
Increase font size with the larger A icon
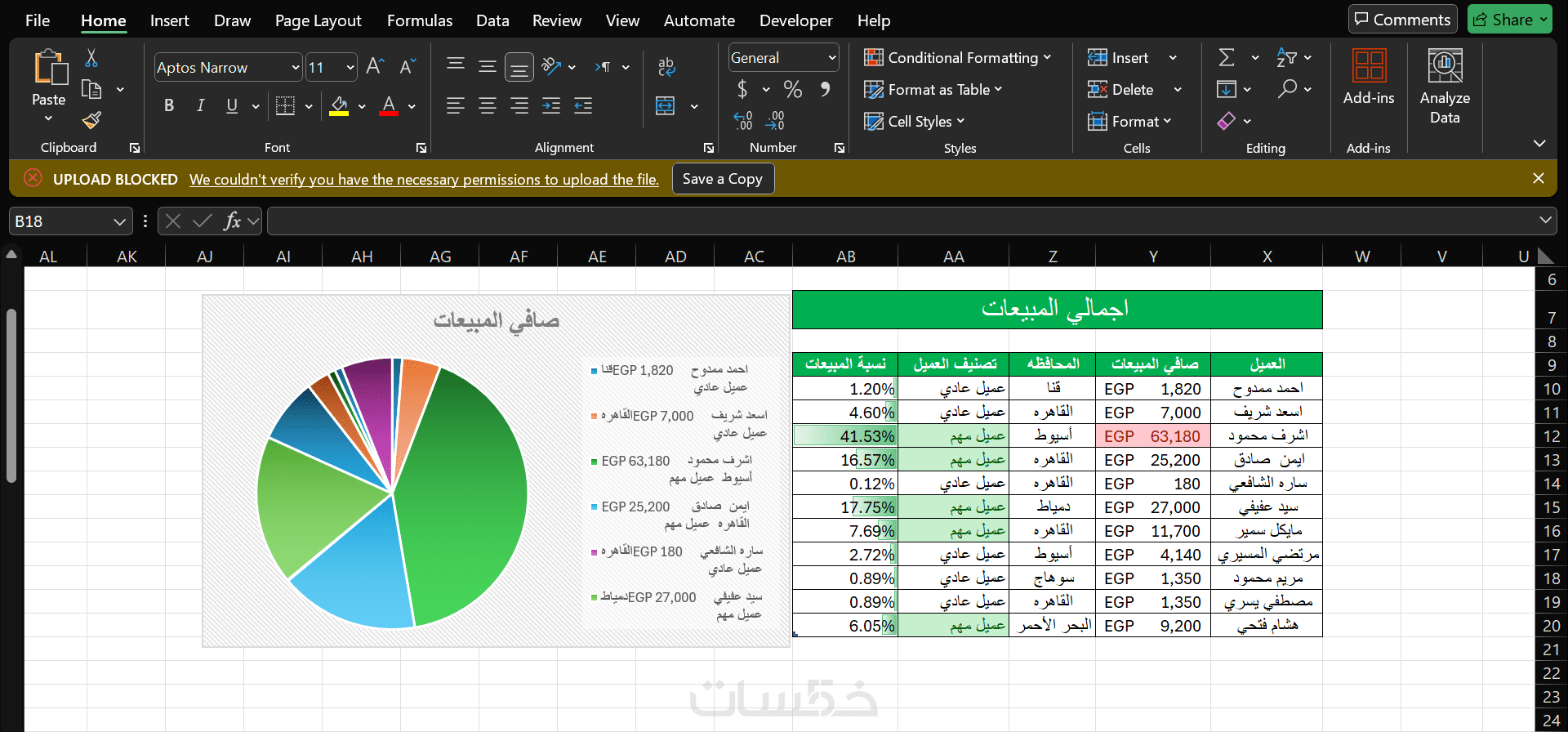click(375, 66)
